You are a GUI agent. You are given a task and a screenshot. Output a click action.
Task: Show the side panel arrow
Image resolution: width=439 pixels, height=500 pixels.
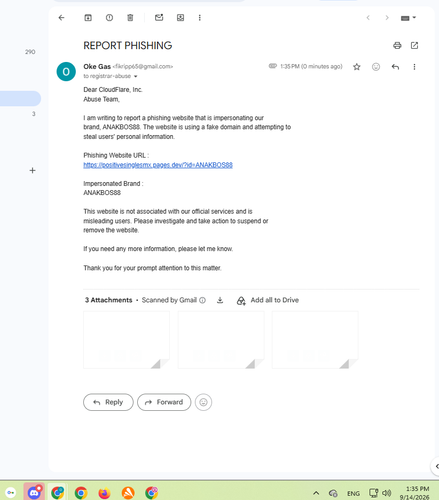point(436,466)
